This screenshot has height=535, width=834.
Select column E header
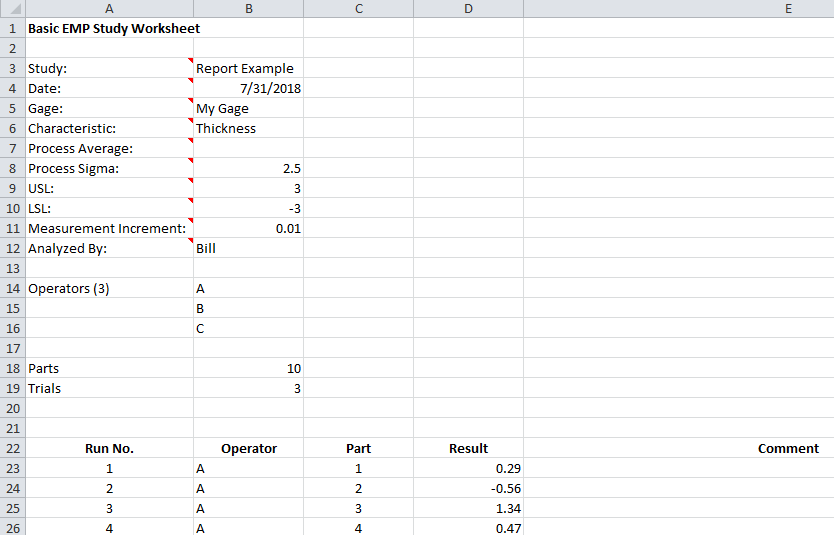(x=679, y=9)
